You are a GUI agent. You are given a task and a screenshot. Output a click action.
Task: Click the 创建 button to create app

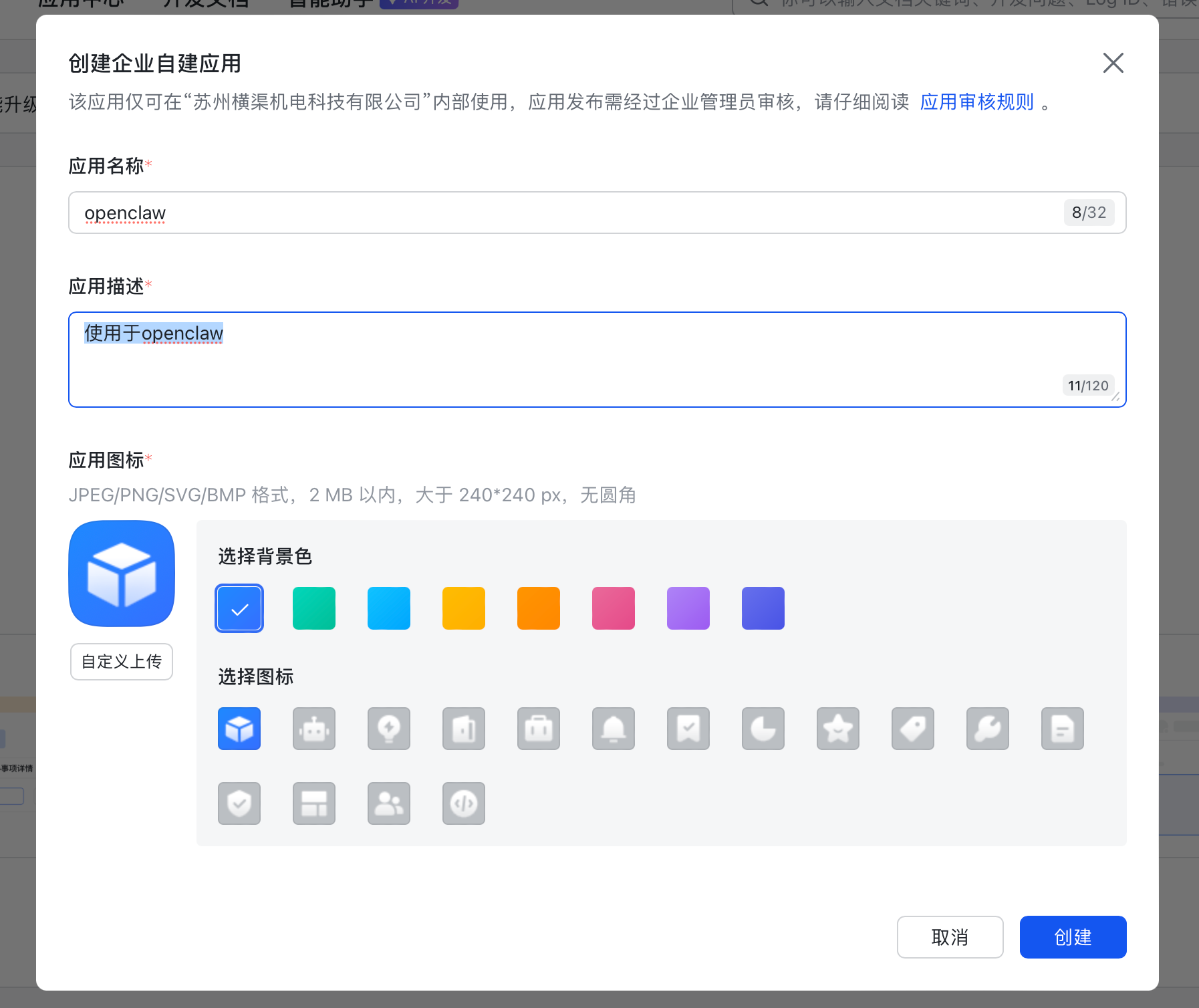1072,937
